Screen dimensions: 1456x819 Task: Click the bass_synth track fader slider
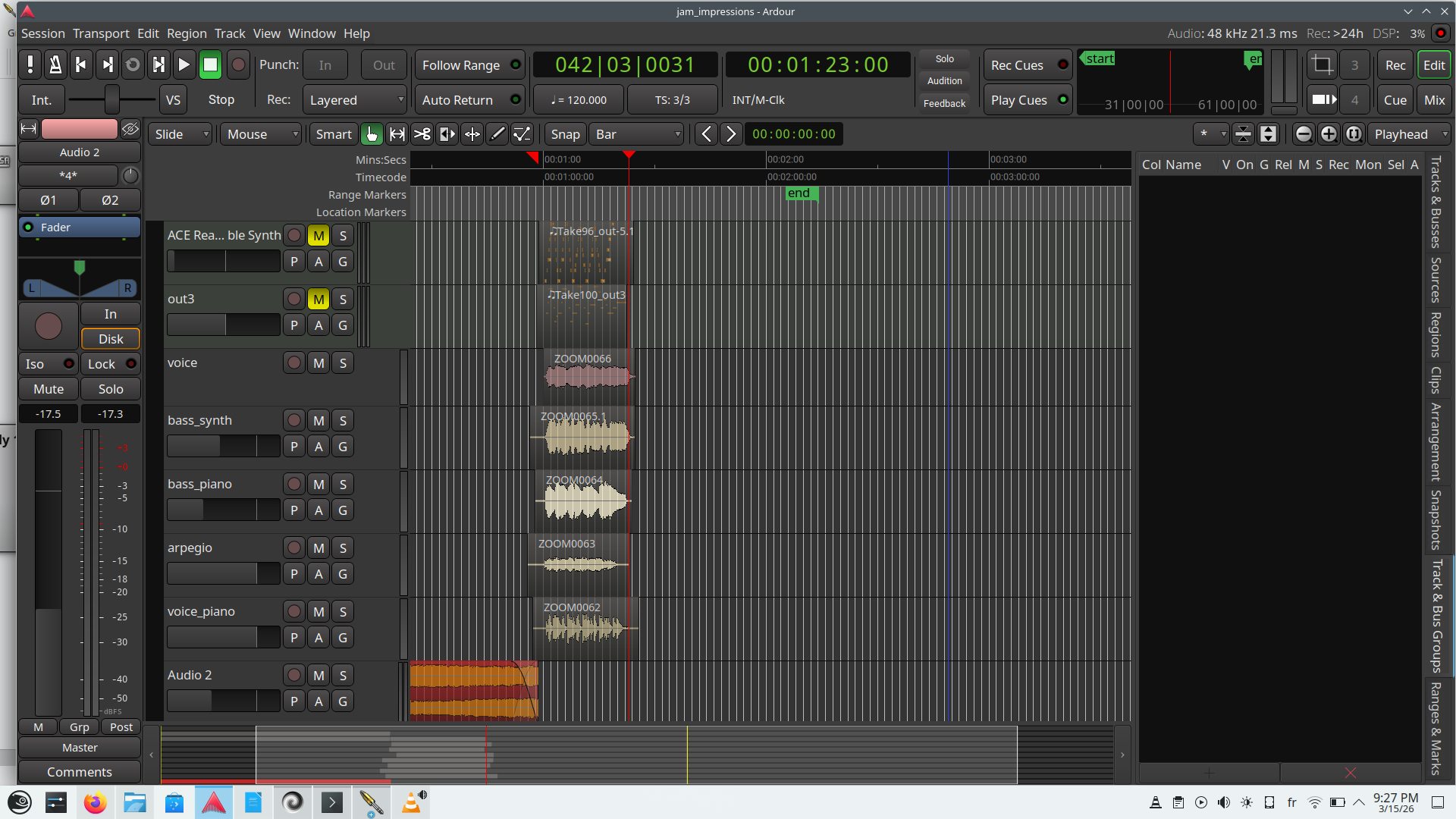pyautogui.click(x=223, y=447)
